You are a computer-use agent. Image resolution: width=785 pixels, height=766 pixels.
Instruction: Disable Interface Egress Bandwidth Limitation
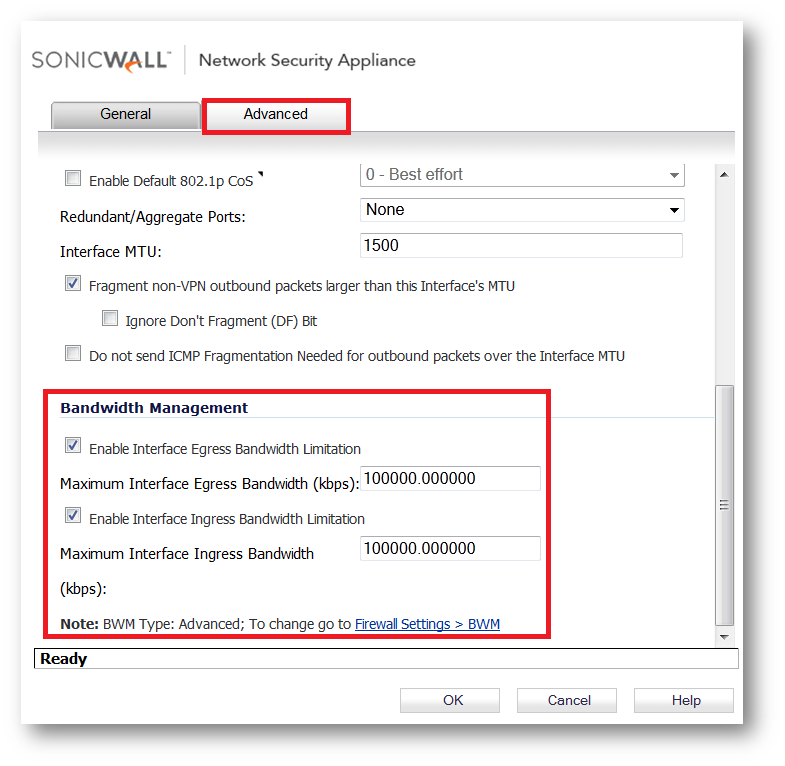73,446
